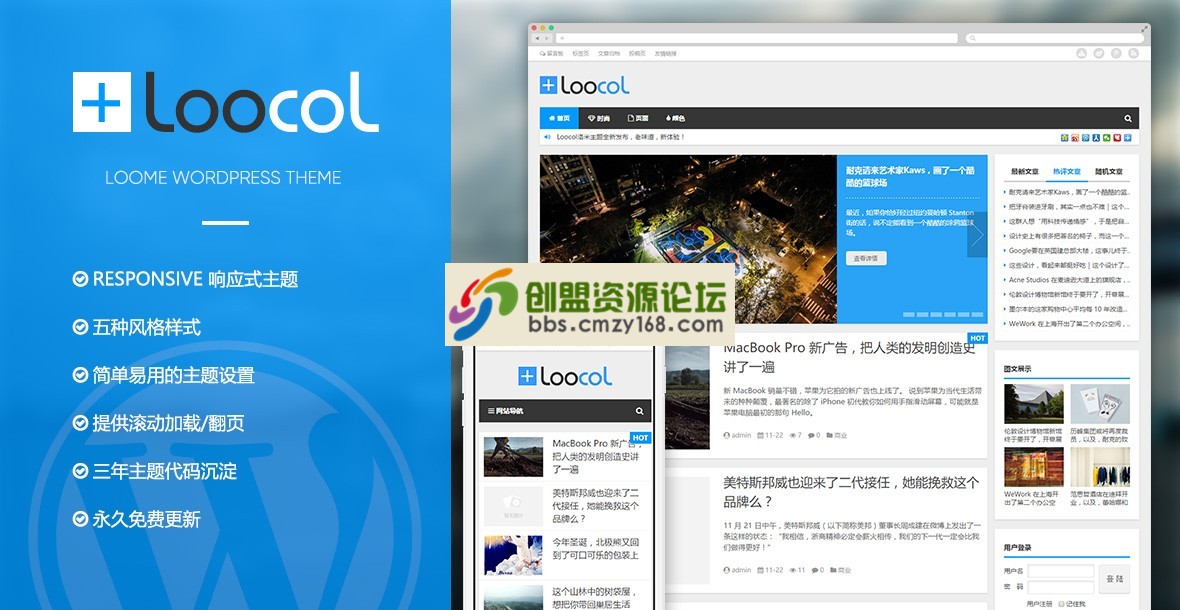
Task: Click the second round social icon in top bar
Action: (x=1099, y=53)
